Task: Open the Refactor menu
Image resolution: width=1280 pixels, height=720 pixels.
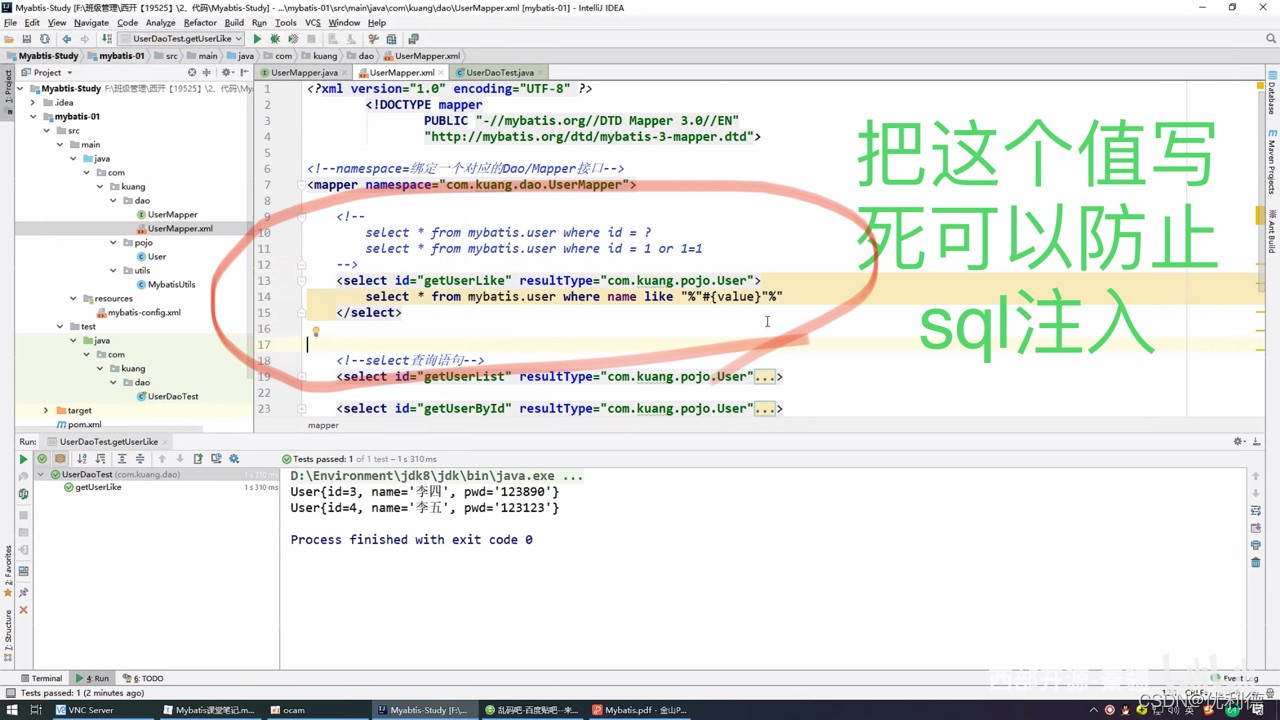Action: tap(200, 22)
